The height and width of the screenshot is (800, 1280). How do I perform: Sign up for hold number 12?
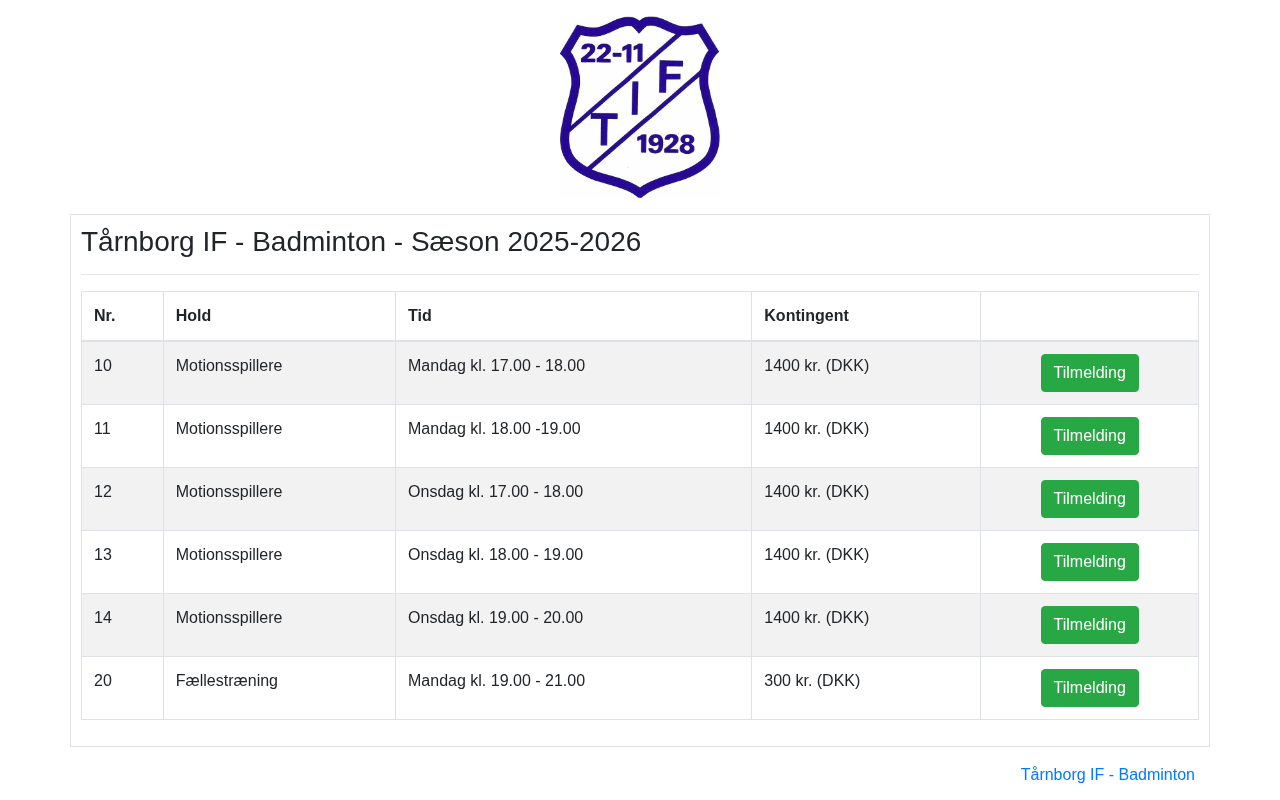(1089, 499)
